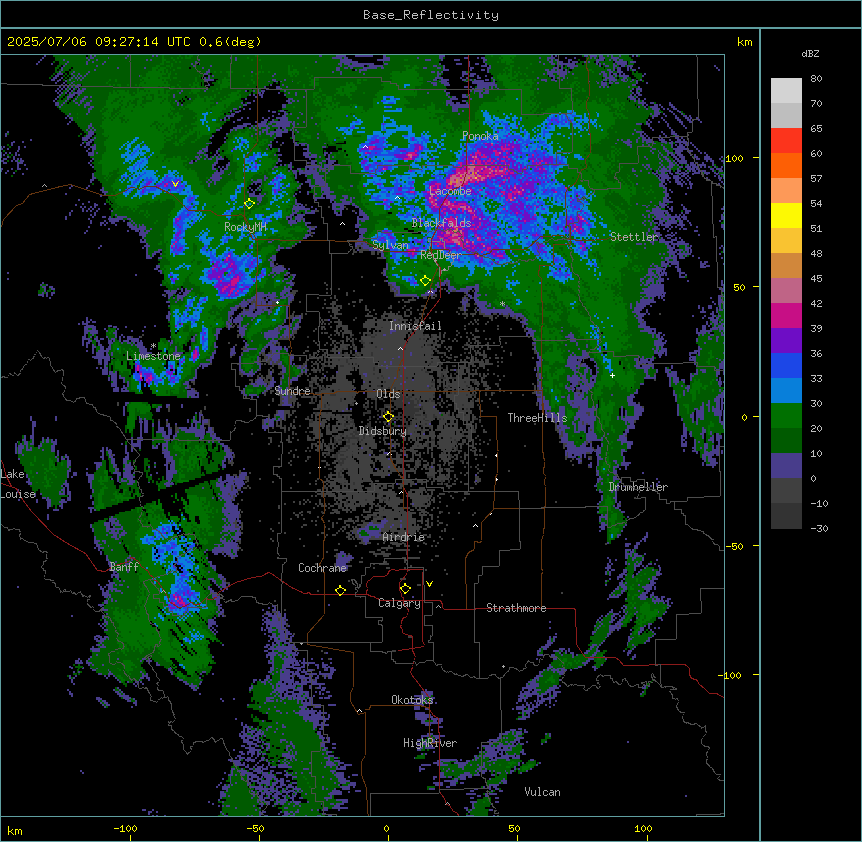Image resolution: width=862 pixels, height=842 pixels.
Task: Click the Blackfalds city label
Action: tap(441, 223)
